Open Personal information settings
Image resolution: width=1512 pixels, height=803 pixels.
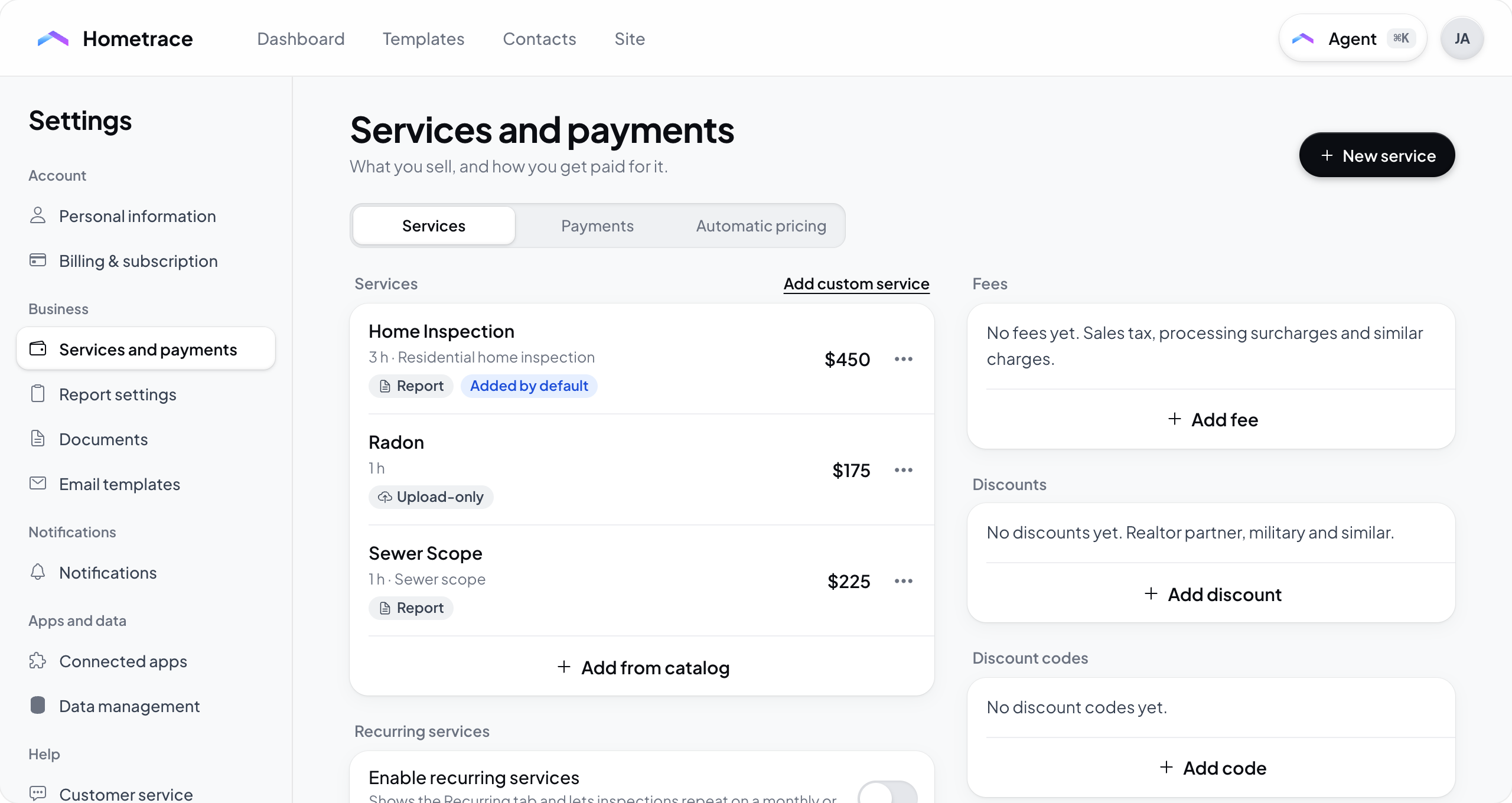146,216
